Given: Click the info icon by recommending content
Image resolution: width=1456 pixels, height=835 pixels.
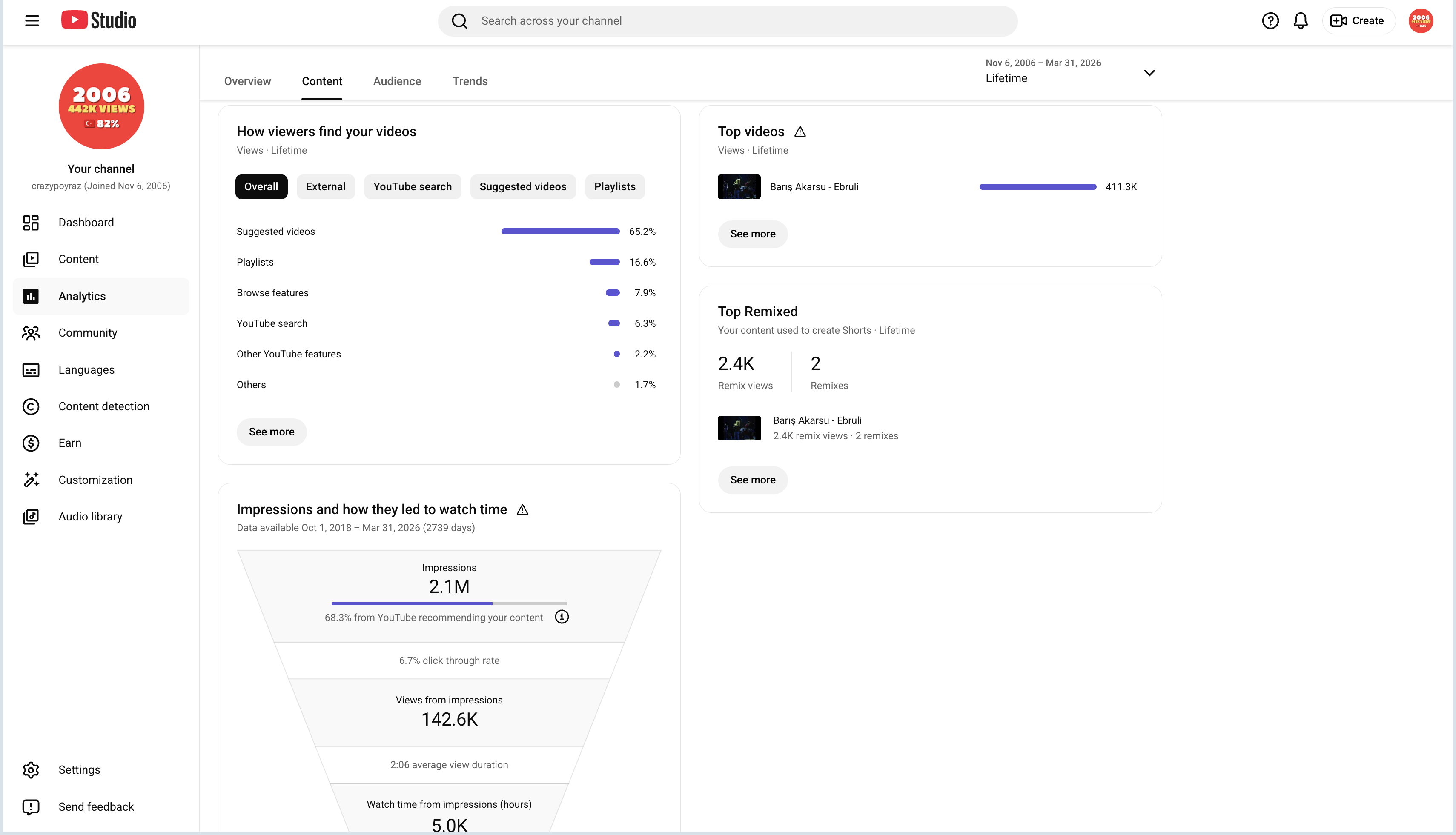Looking at the screenshot, I should coord(562,617).
